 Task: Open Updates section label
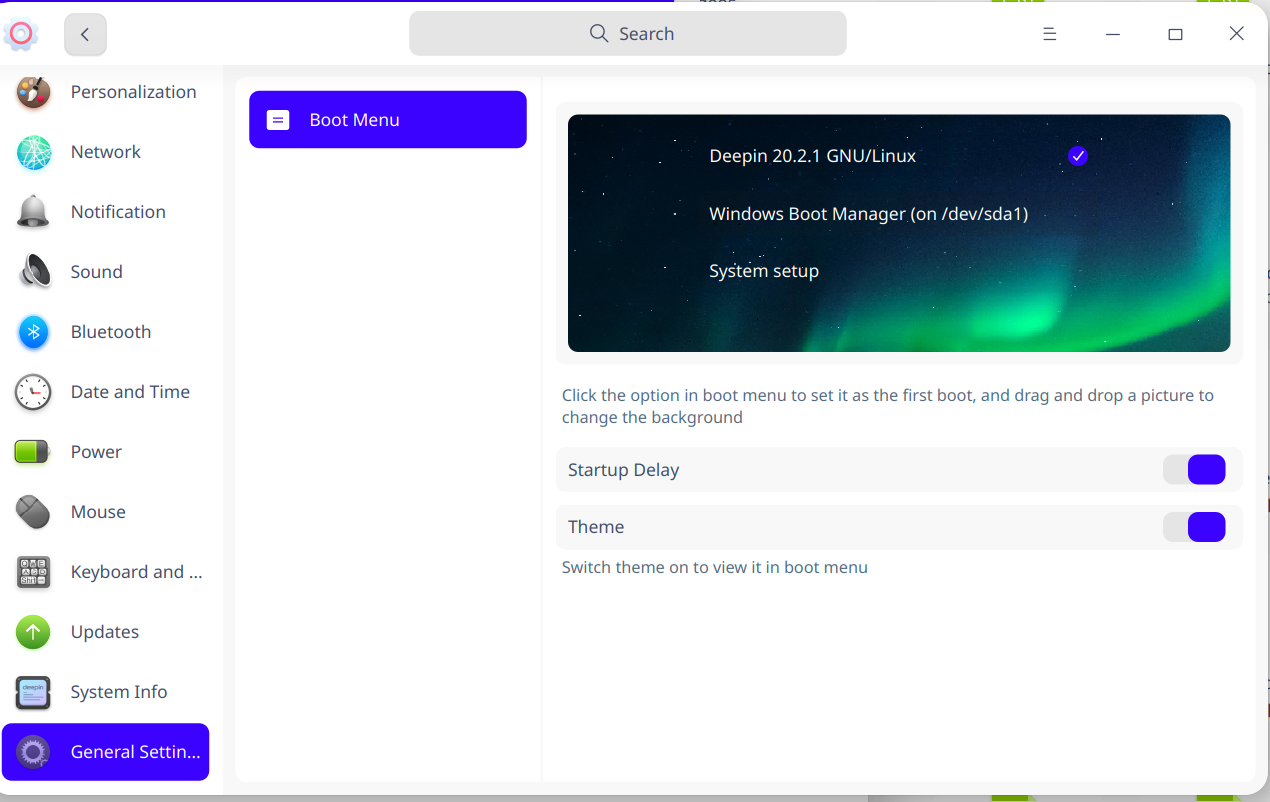(105, 632)
